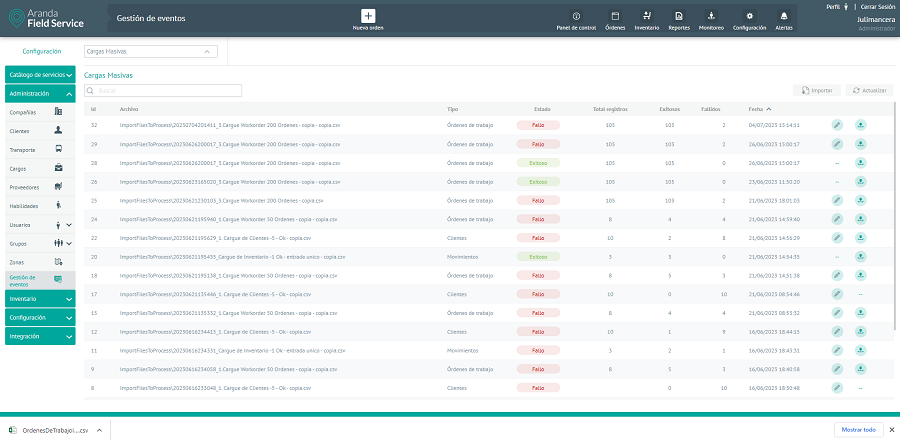Open the Zonas sidebar item
900x441 pixels.
(40, 262)
